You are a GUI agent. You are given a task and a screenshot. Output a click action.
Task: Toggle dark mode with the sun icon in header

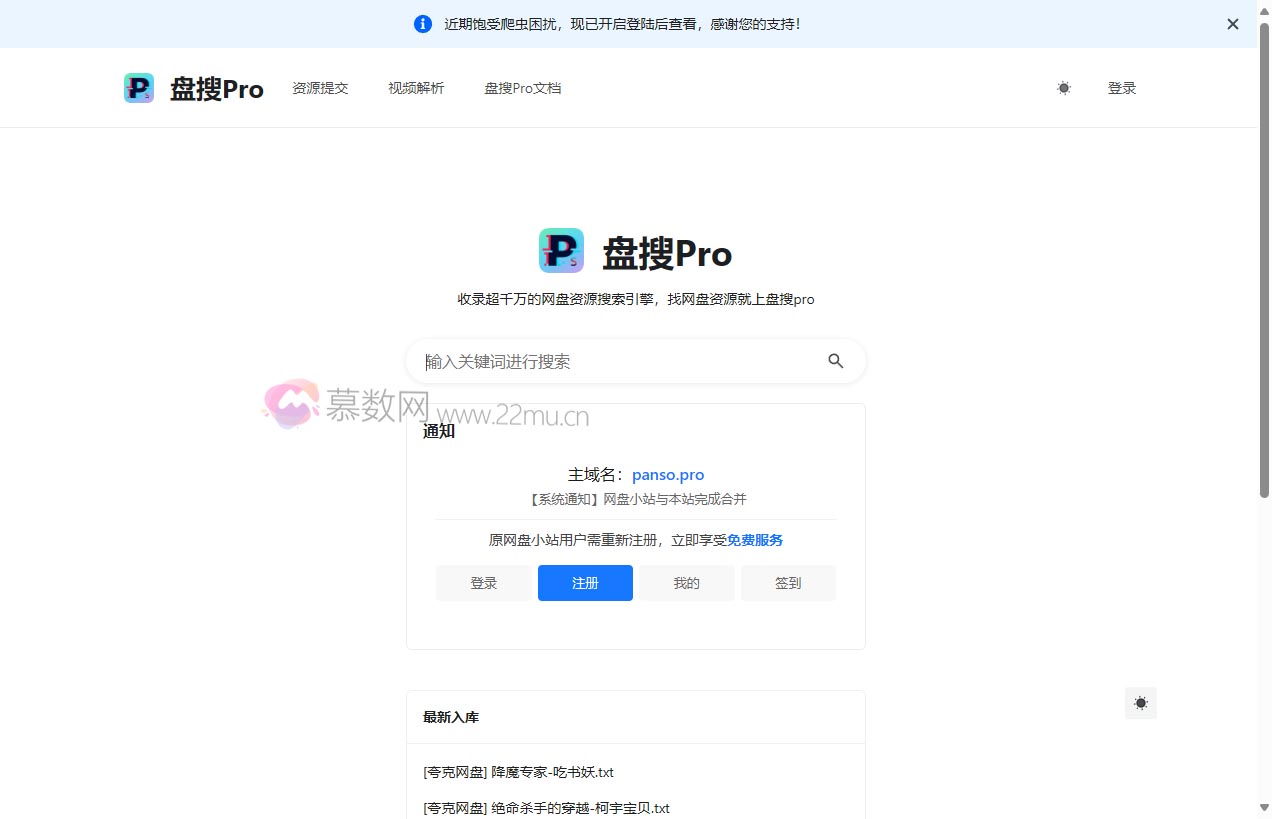click(1063, 88)
